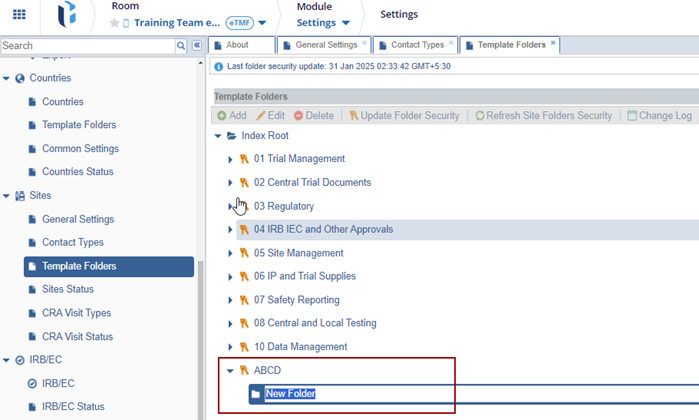Click the Add button in toolbar
This screenshot has height=420, width=699.
point(231,116)
